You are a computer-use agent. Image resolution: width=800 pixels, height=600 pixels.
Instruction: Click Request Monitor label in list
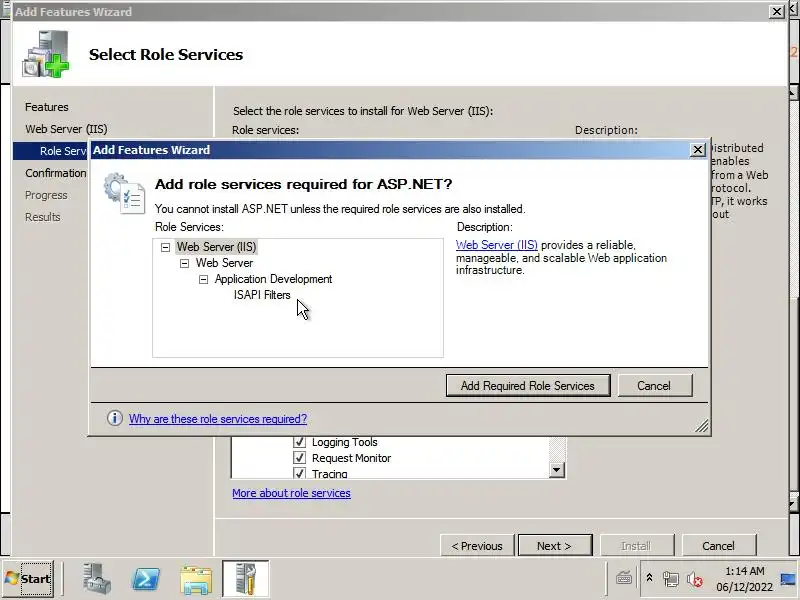pos(351,458)
